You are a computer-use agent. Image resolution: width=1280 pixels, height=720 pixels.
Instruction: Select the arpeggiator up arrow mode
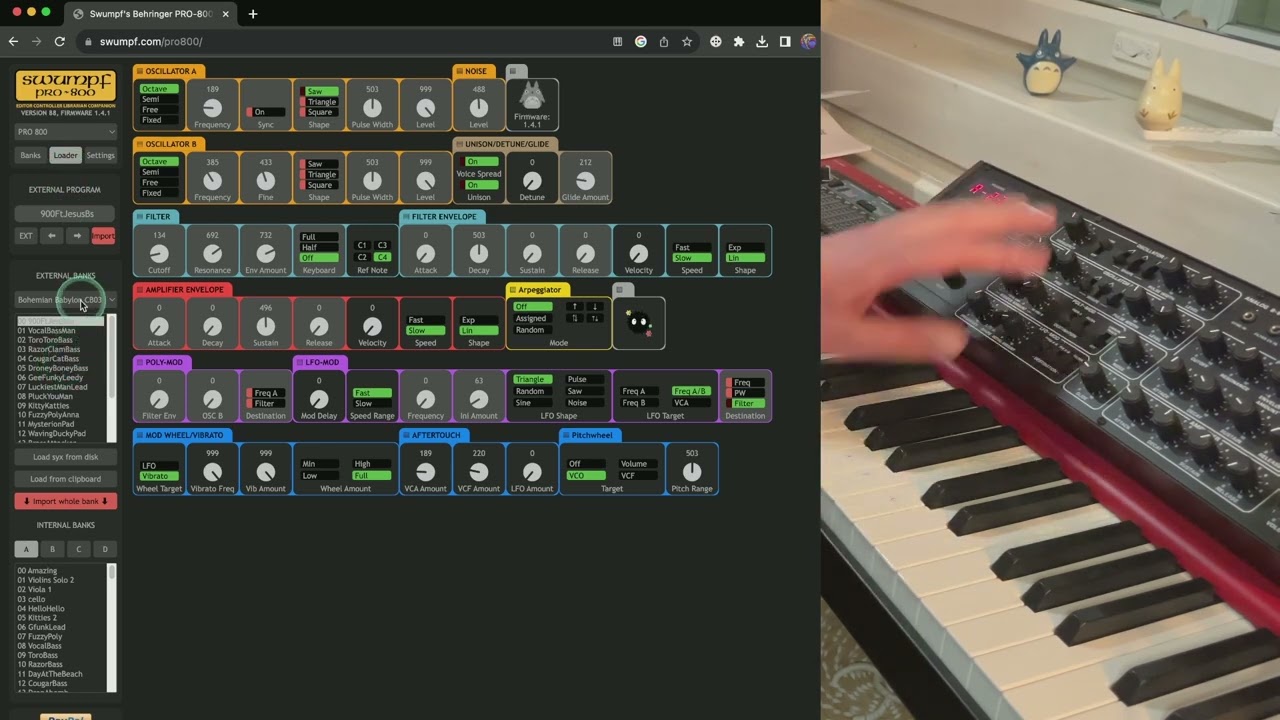click(x=574, y=307)
